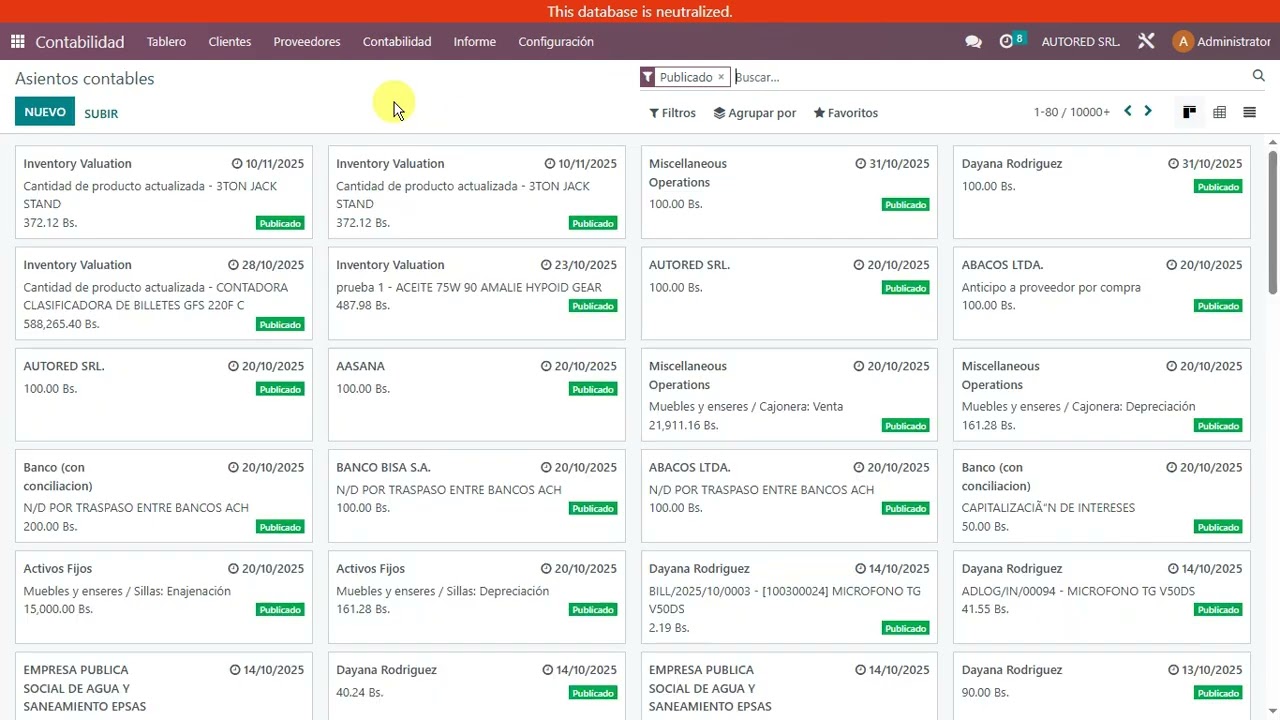Open Miscellaneous Operations 31/10/2025 card
The width and height of the screenshot is (1280, 720).
click(789, 192)
